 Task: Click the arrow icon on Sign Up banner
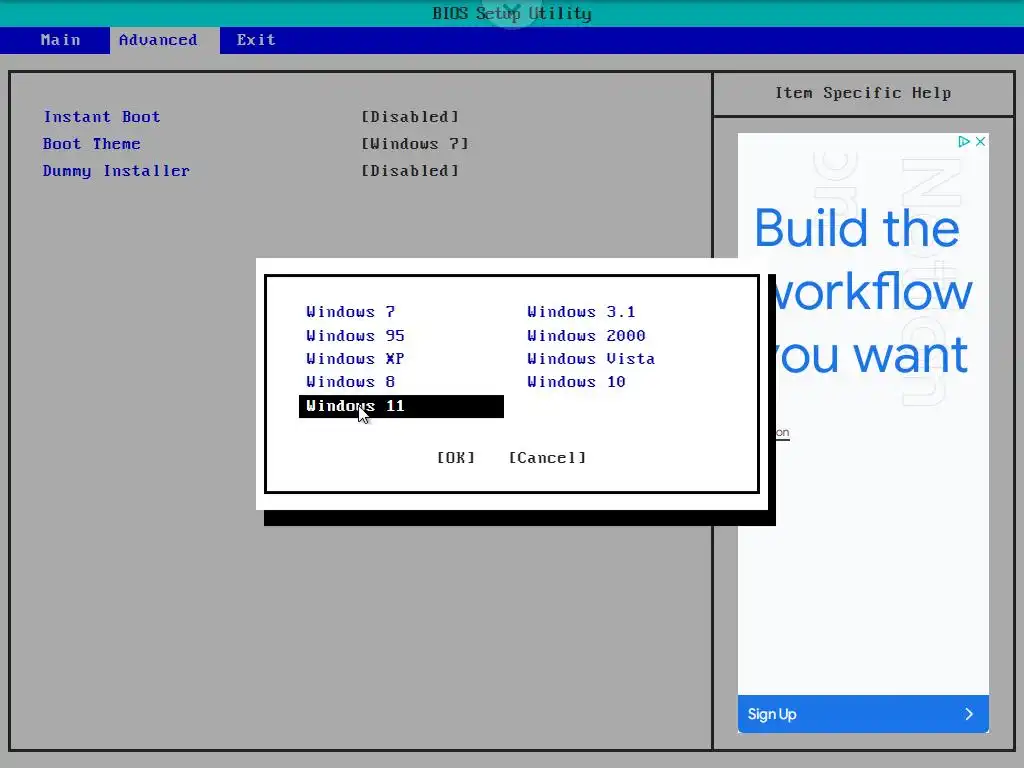click(969, 714)
